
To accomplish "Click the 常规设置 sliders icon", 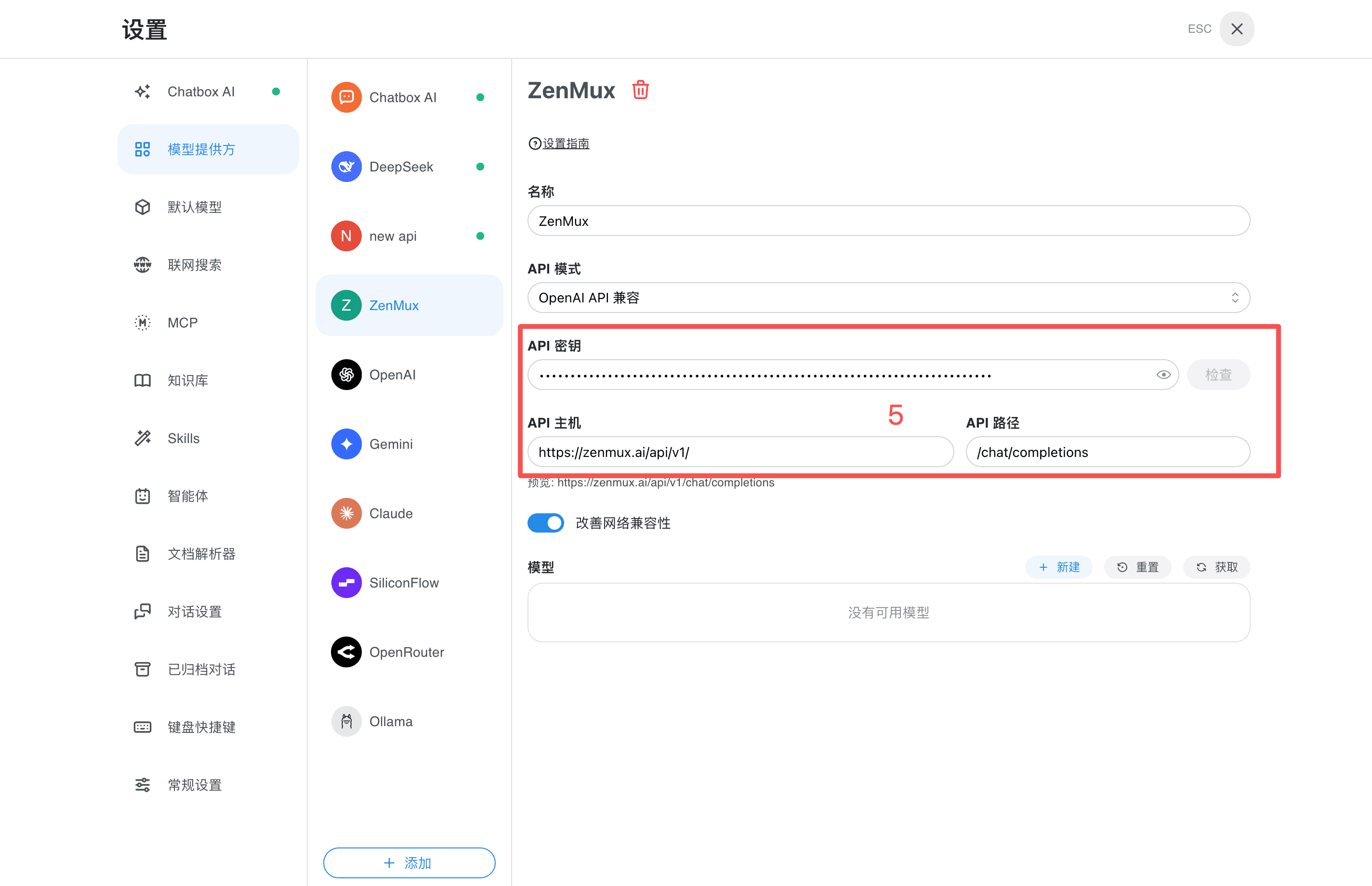I will click(x=142, y=785).
